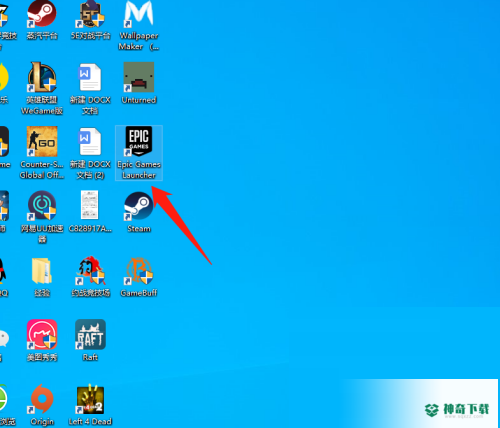Click the Steam label under its icon
This screenshot has width=500, height=428.
pos(139,229)
